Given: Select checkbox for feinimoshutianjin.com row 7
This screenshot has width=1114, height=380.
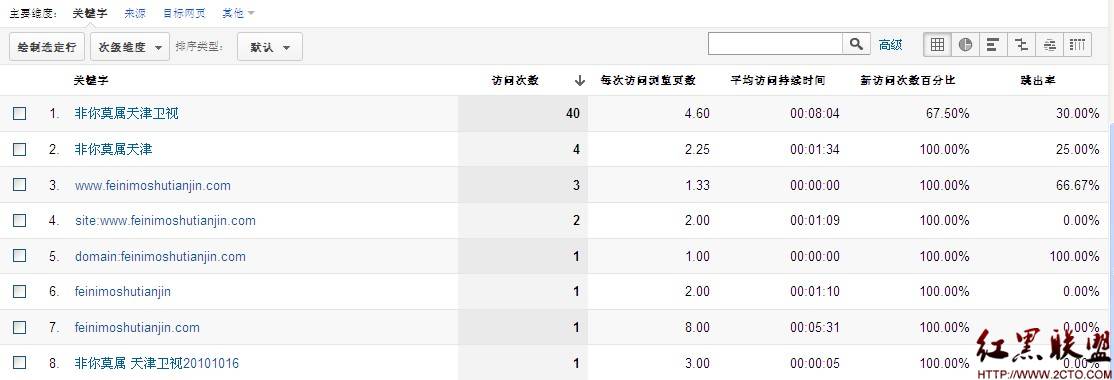Looking at the screenshot, I should point(20,327).
